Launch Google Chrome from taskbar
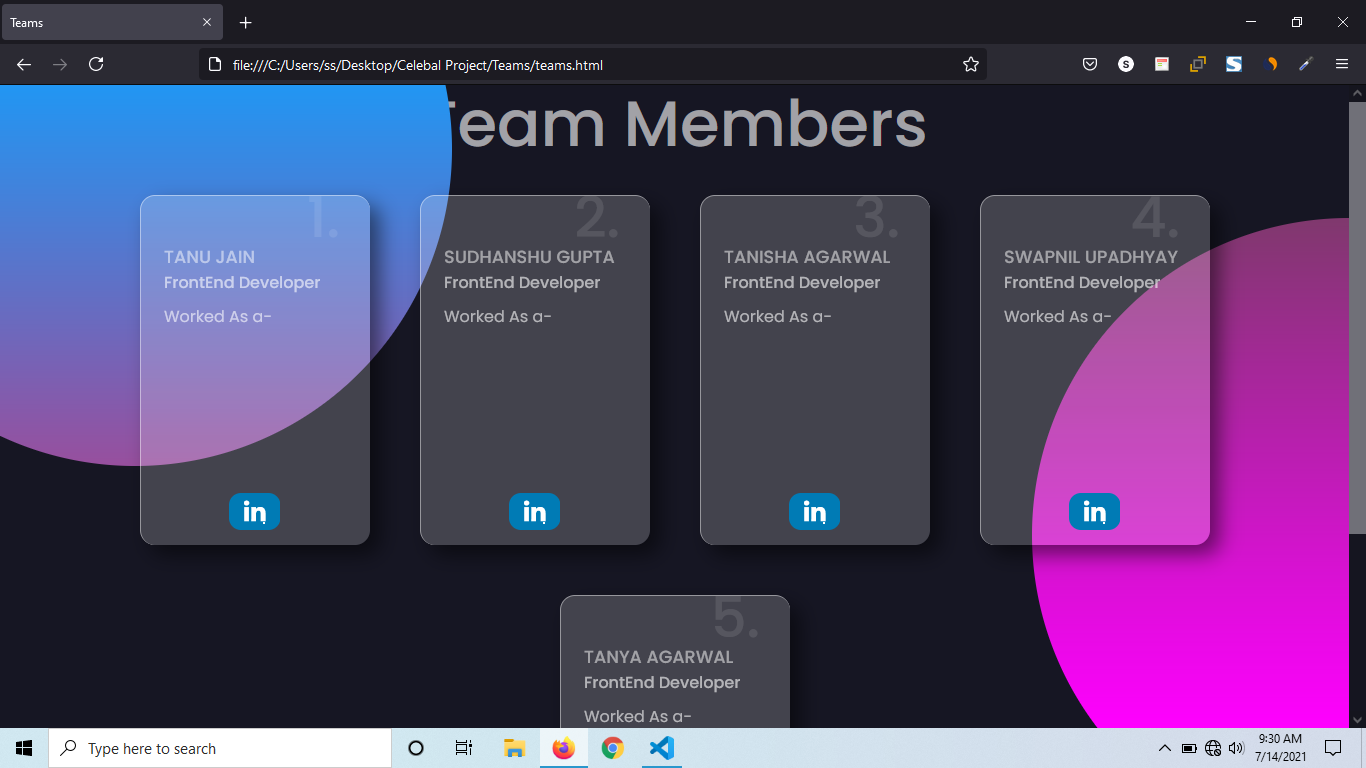 pos(613,748)
